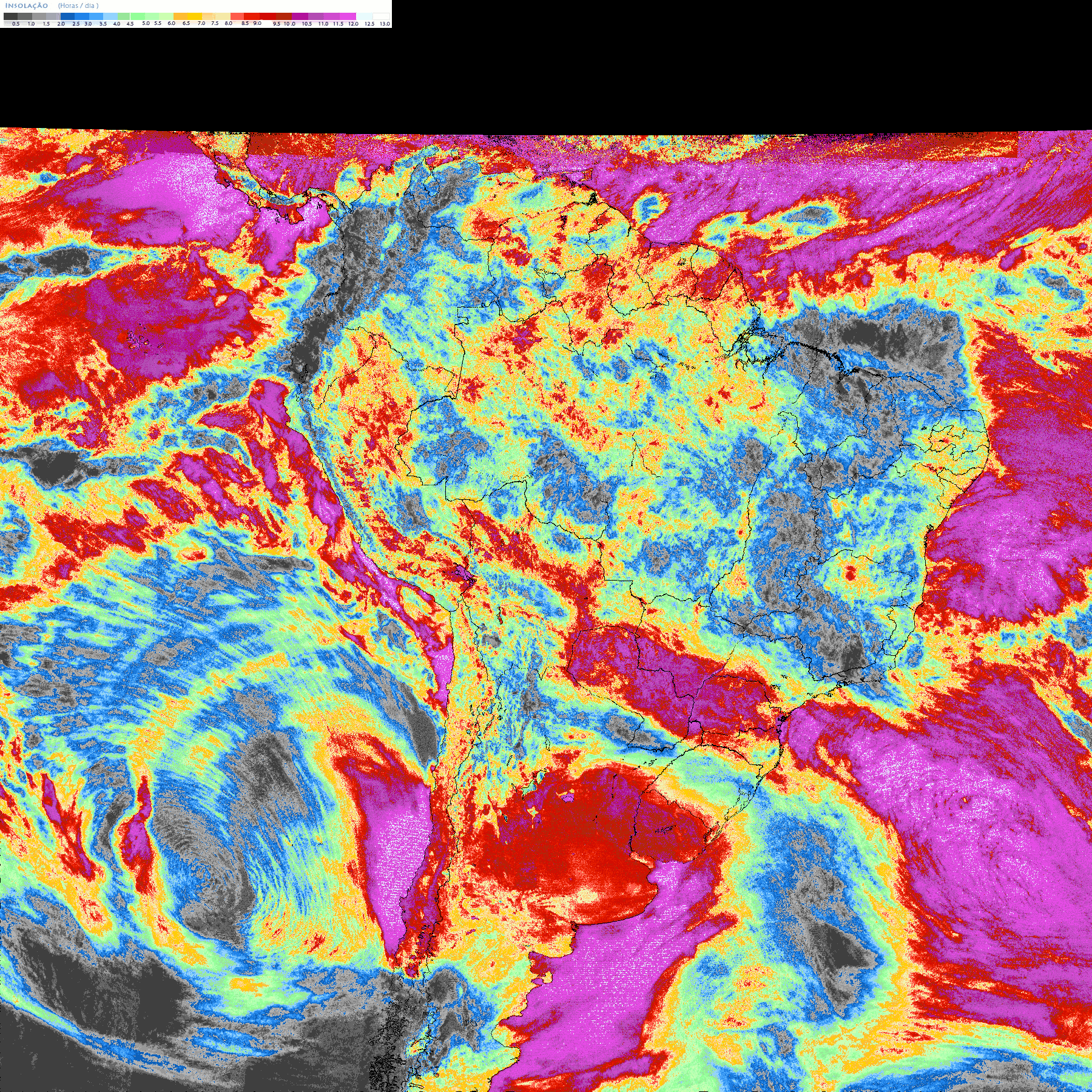Click the (Horas / dia) unit label
The image size is (1092, 1092).
click(78, 5)
